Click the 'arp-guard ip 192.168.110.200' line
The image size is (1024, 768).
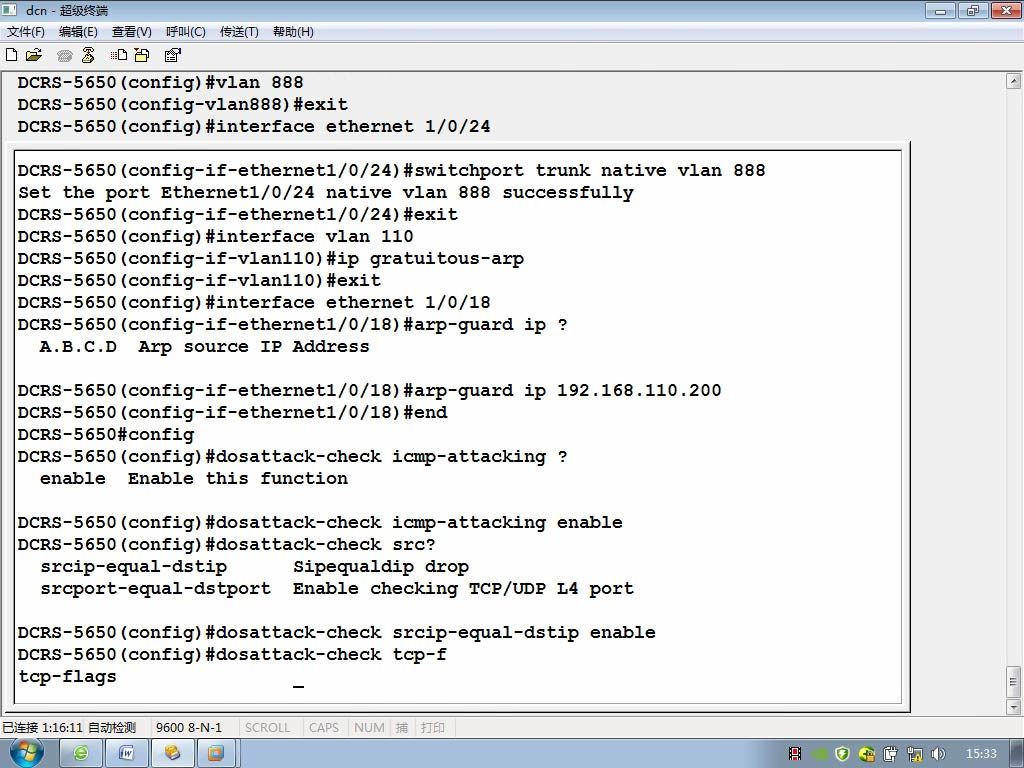tap(370, 391)
